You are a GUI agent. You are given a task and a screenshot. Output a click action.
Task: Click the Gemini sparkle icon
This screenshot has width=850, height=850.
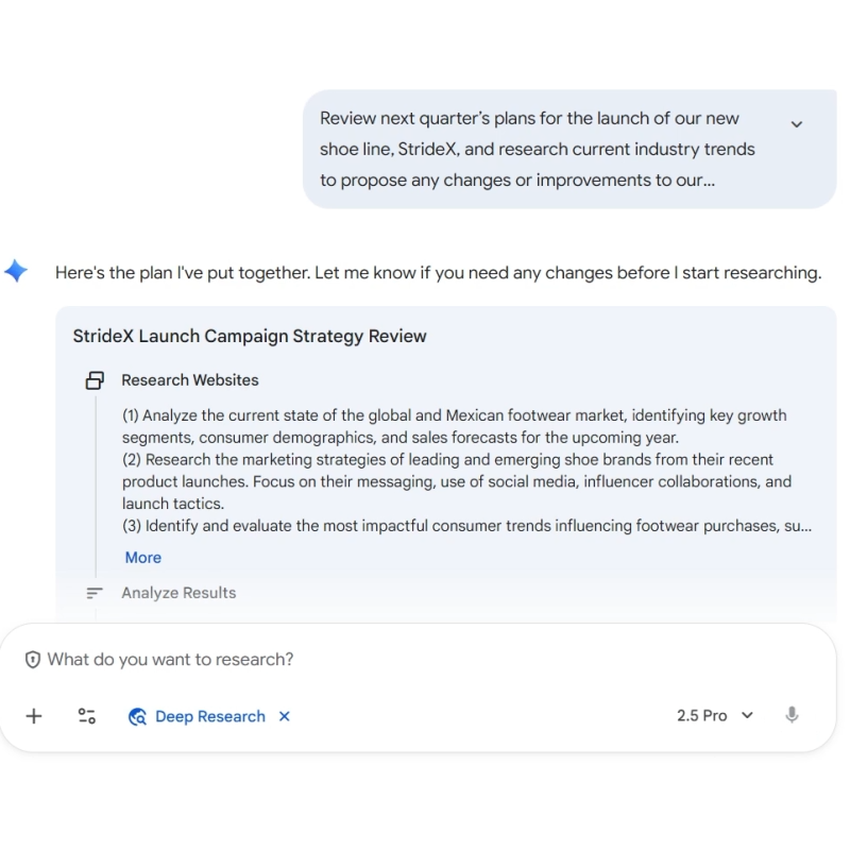(x=16, y=271)
